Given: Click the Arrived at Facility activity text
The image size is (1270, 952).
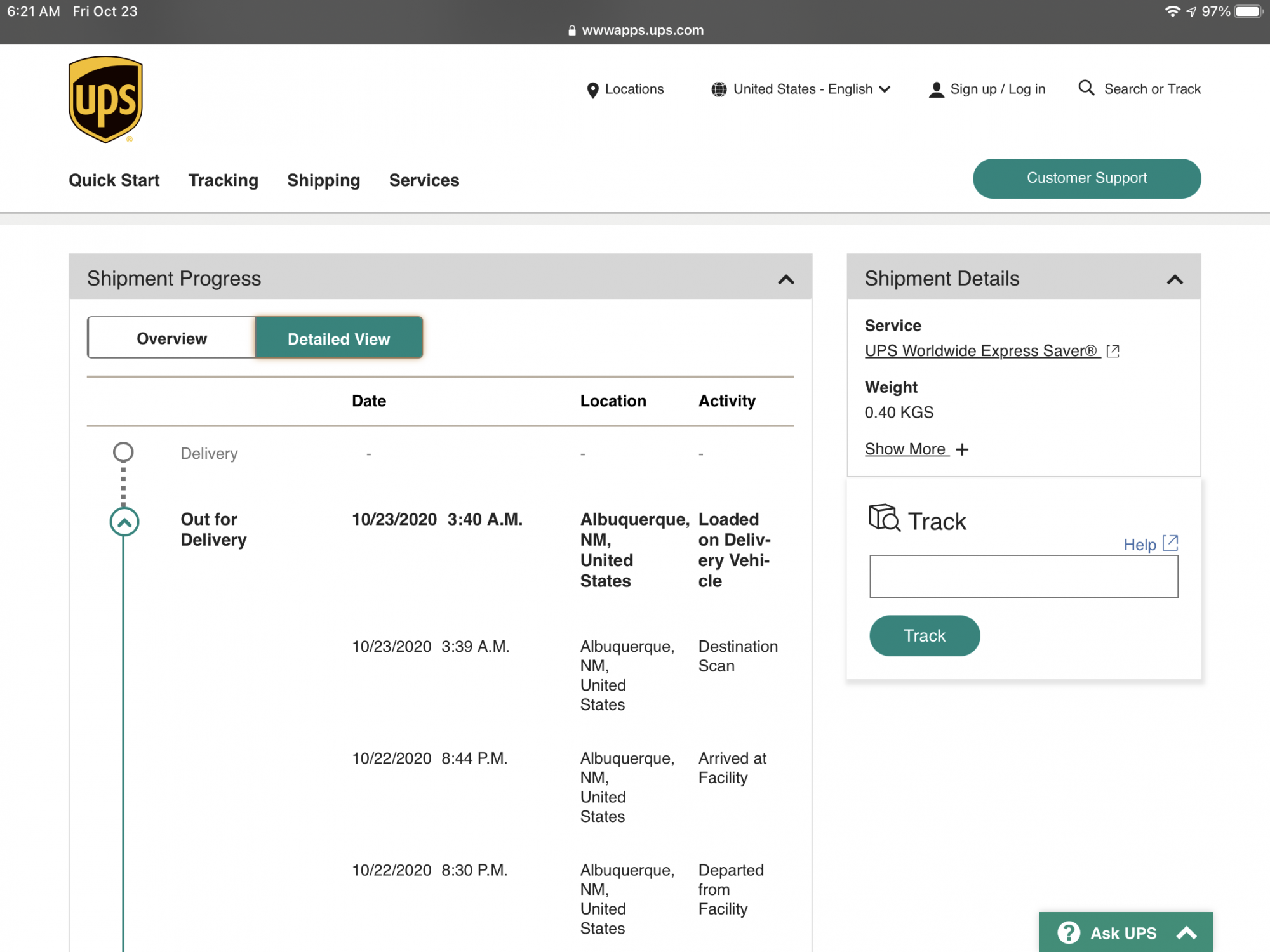Looking at the screenshot, I should pos(732,768).
